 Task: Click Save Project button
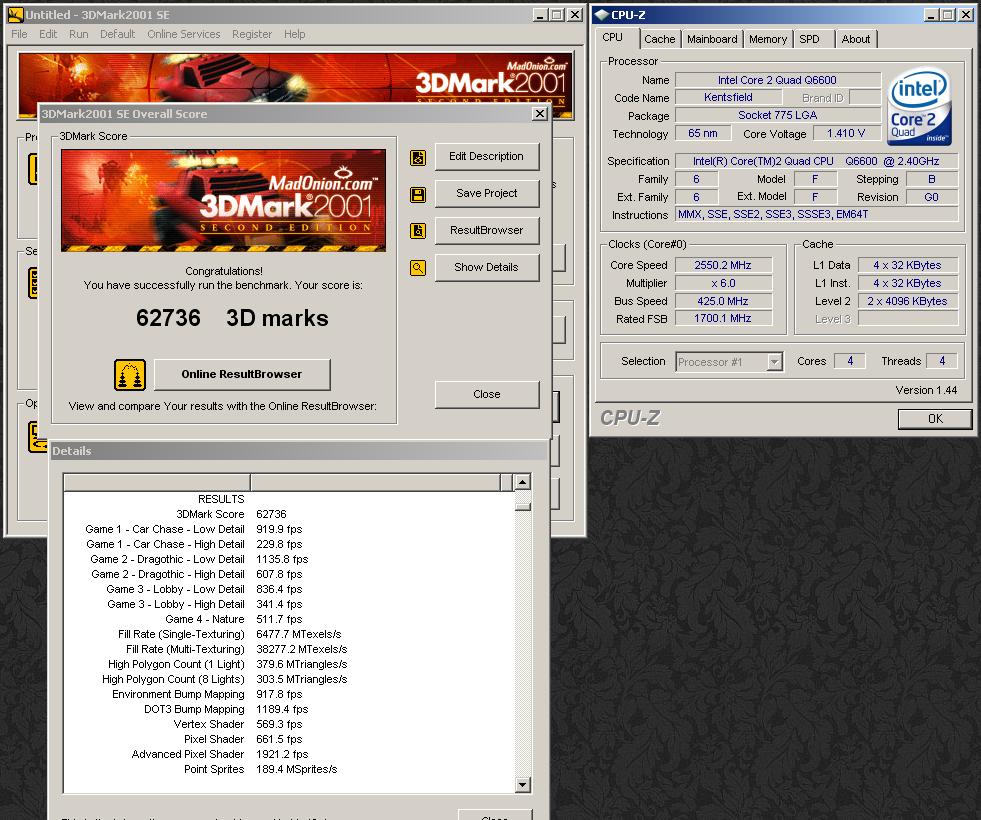(x=487, y=193)
